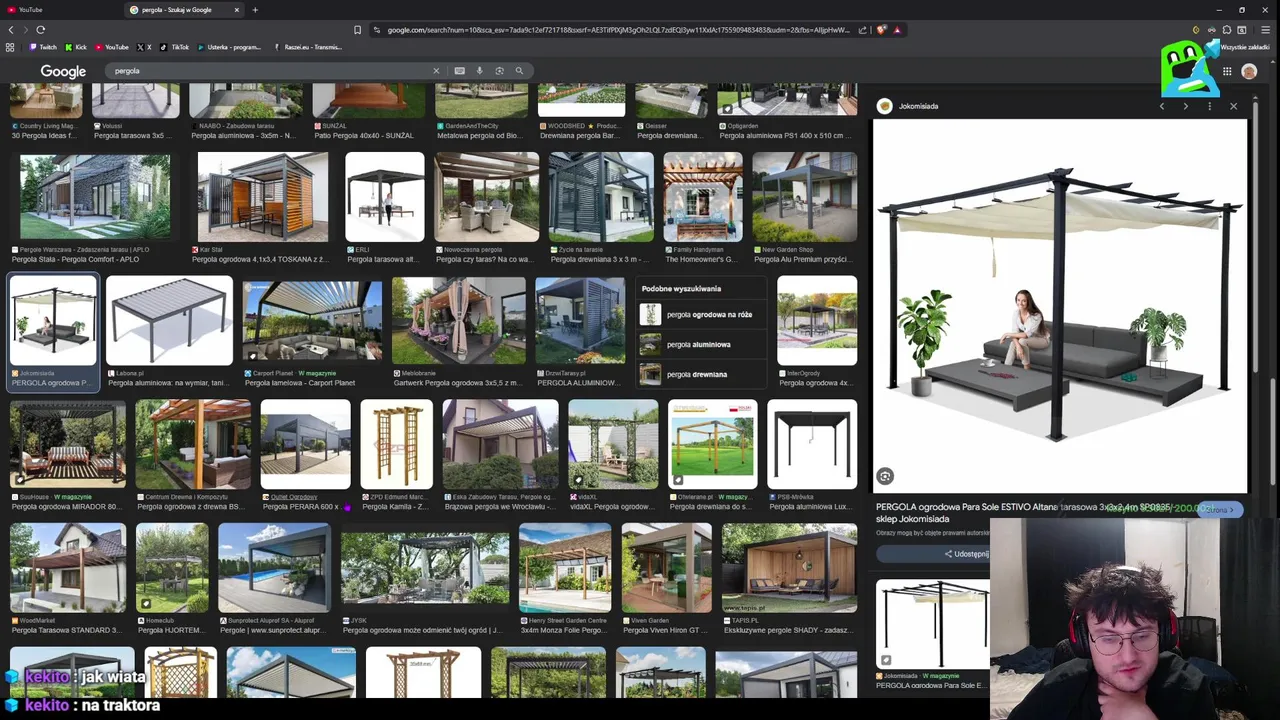Open Pergola Stała Comfort APLO thumbnail
Image resolution: width=1280 pixels, height=720 pixels.
94,197
